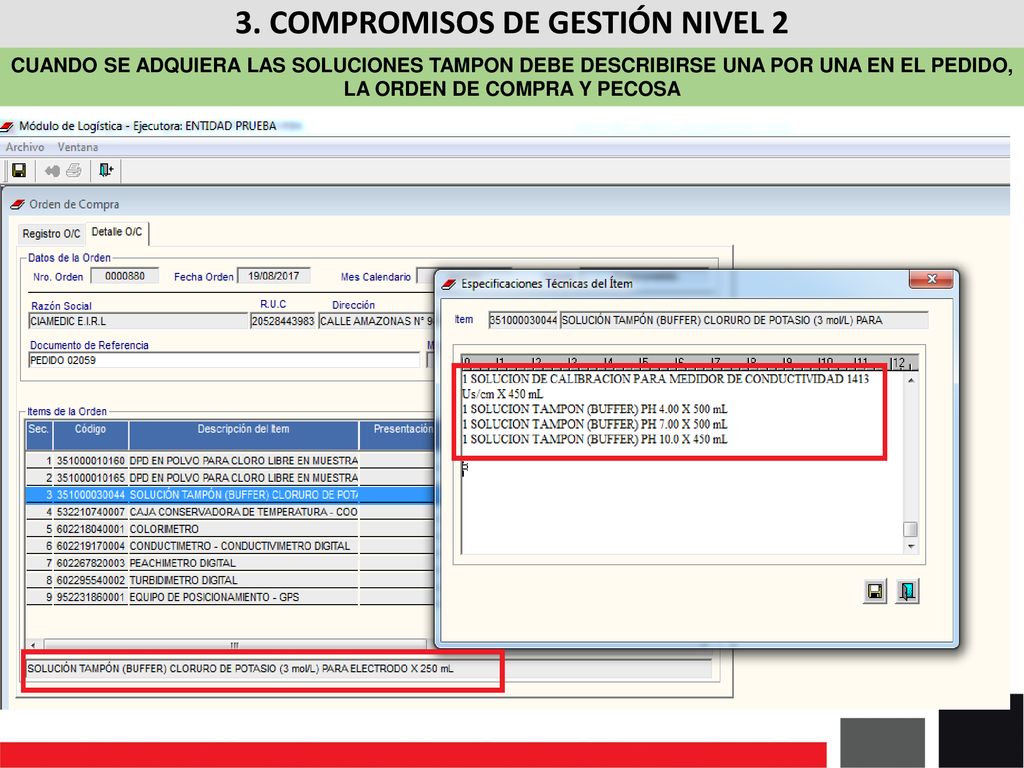
Task: Select the Detalle O/C tab
Action: pos(117,232)
